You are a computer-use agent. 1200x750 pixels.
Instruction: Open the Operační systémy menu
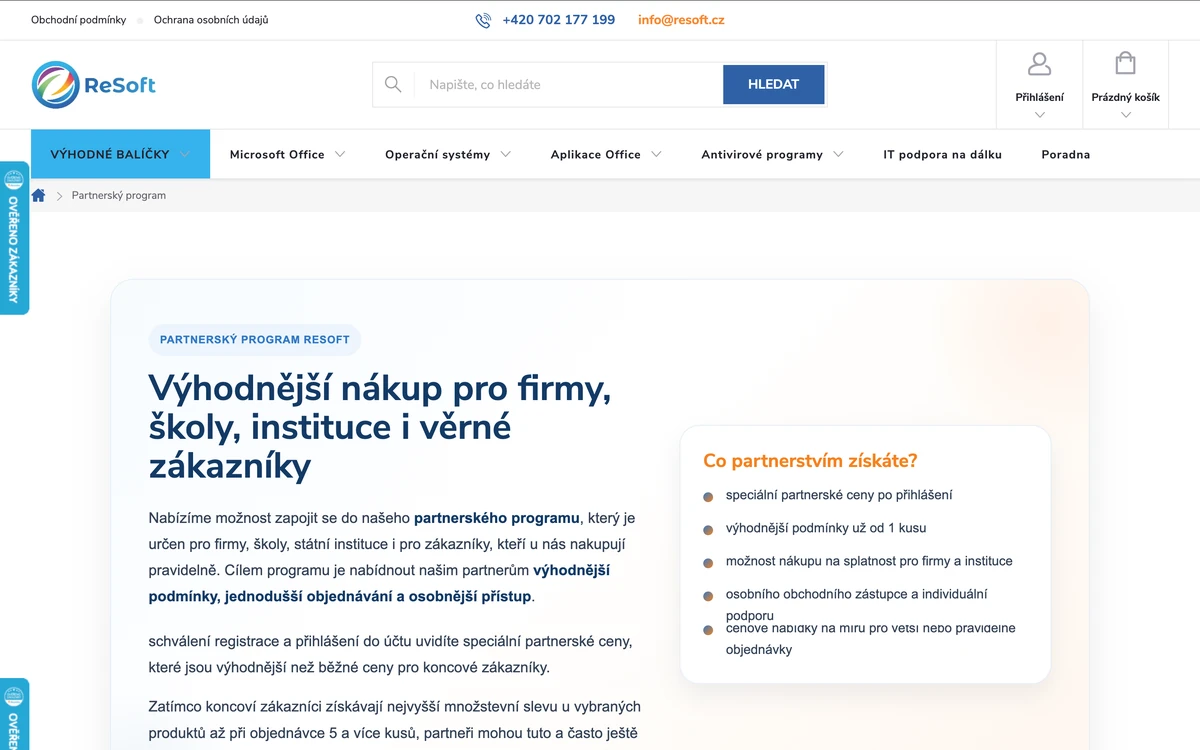[x=438, y=155]
